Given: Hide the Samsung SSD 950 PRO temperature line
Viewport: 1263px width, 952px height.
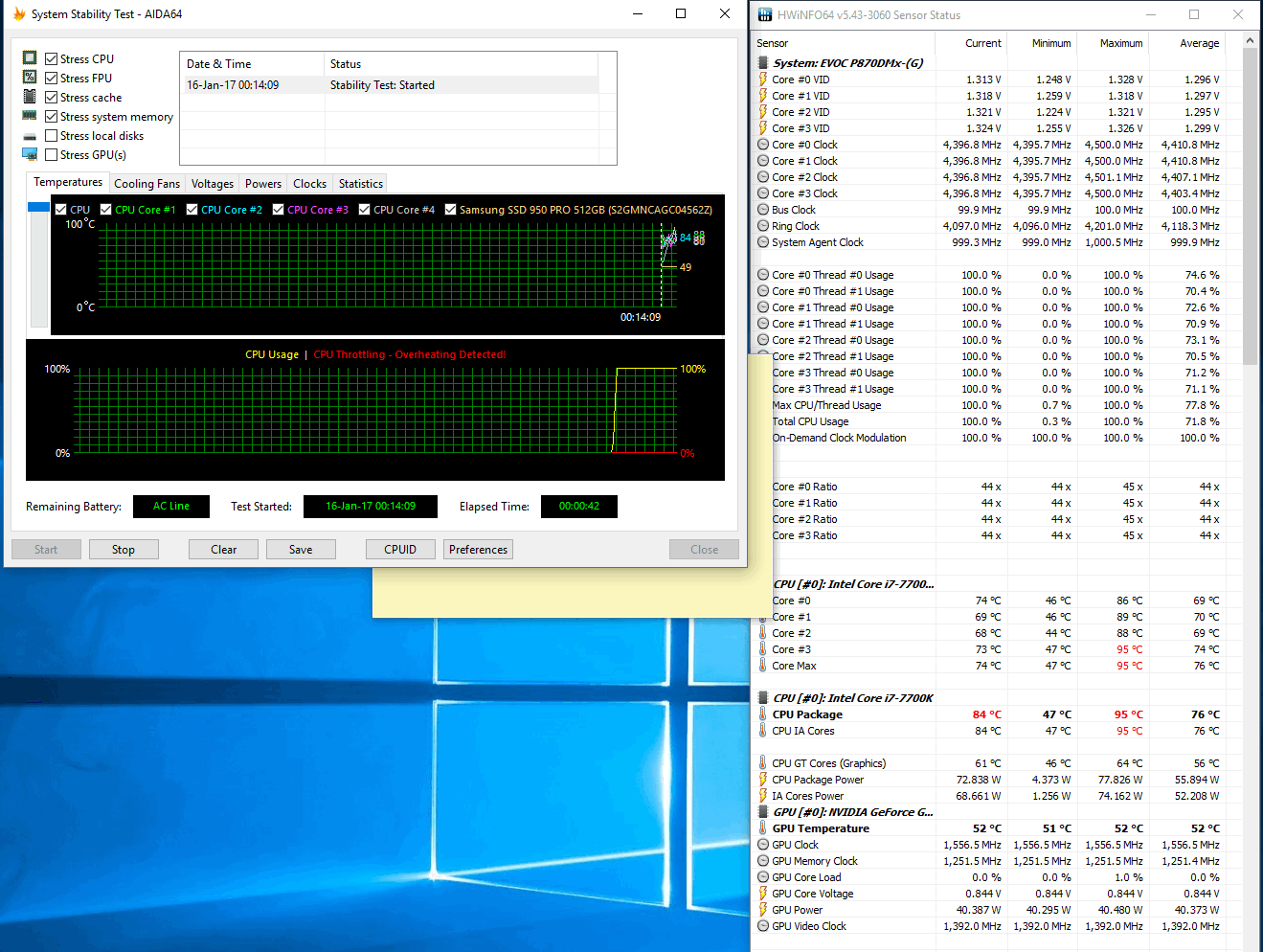Looking at the screenshot, I should click(451, 210).
